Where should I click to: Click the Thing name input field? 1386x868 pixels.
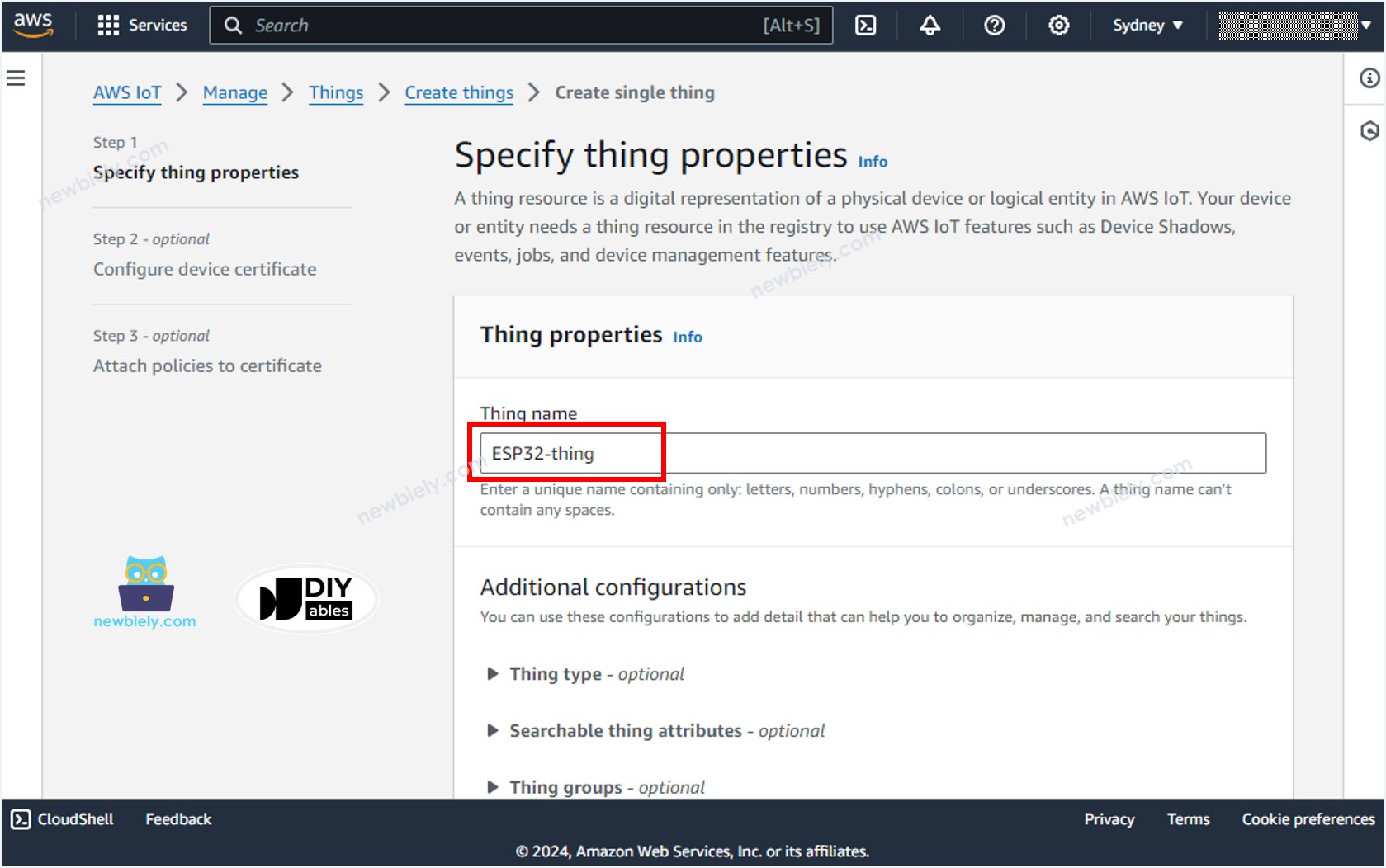point(873,453)
